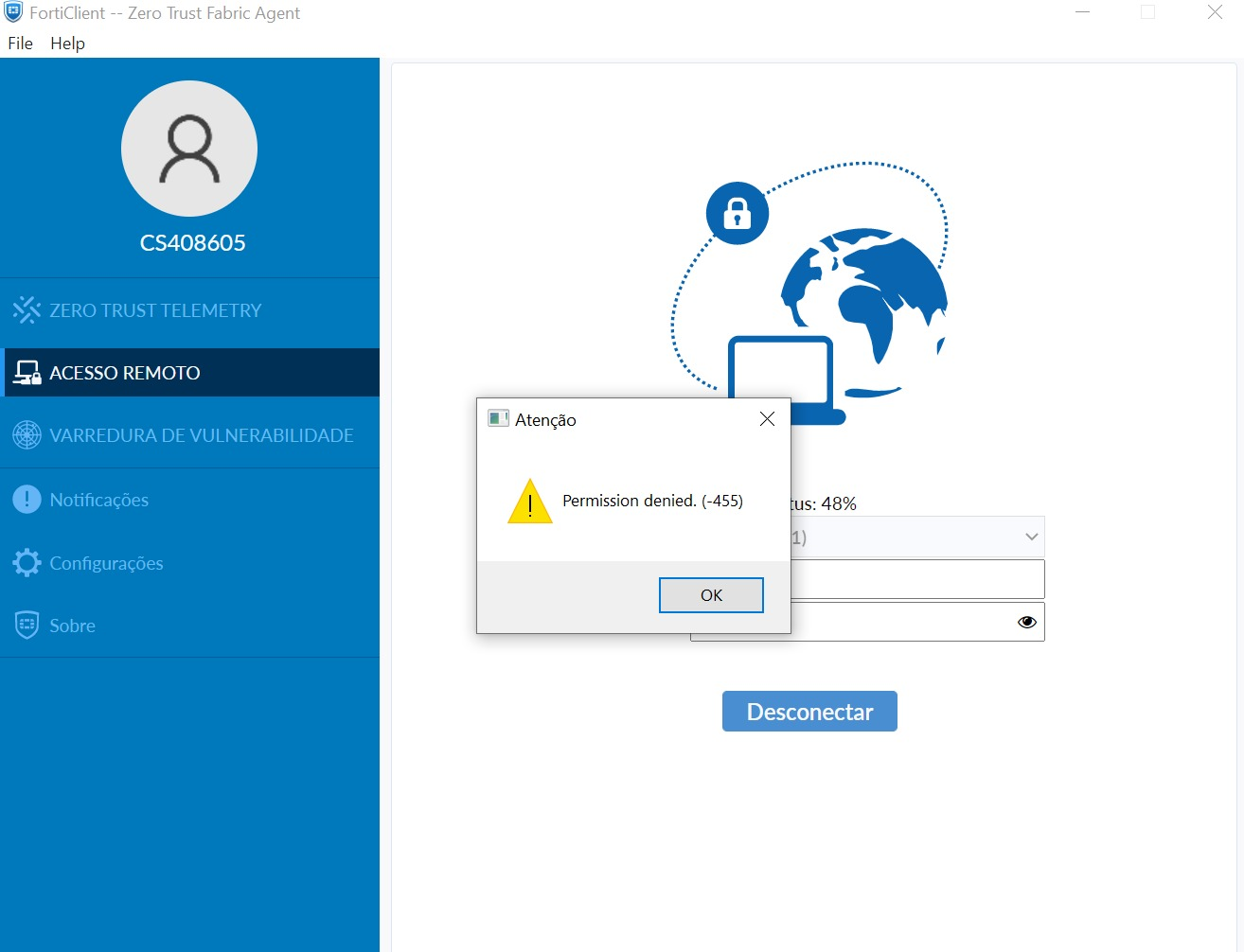The image size is (1244, 952).
Task: Open ZERO TRUST TELEMETRY section
Action: [189, 309]
